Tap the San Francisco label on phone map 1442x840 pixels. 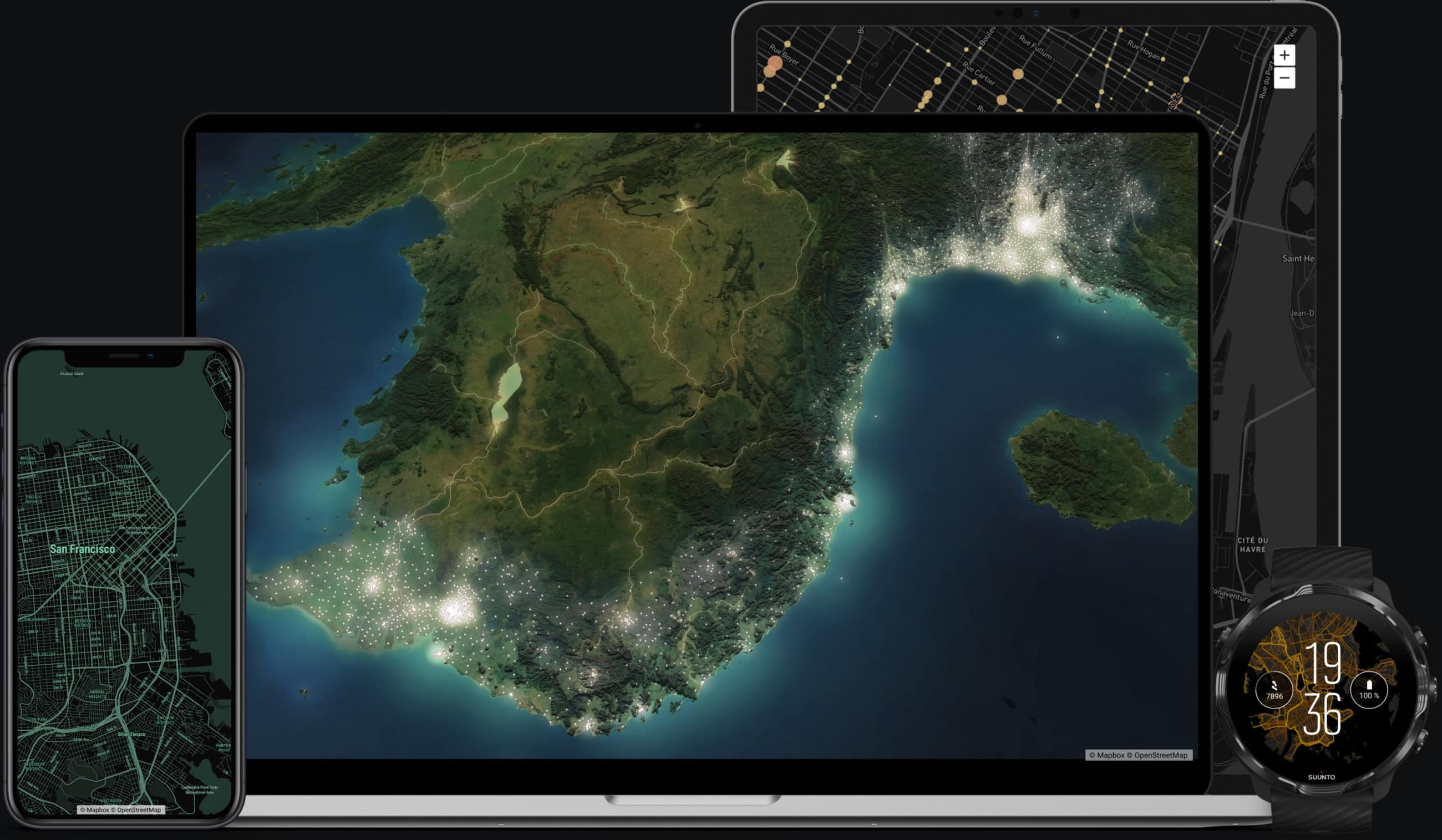pos(83,549)
